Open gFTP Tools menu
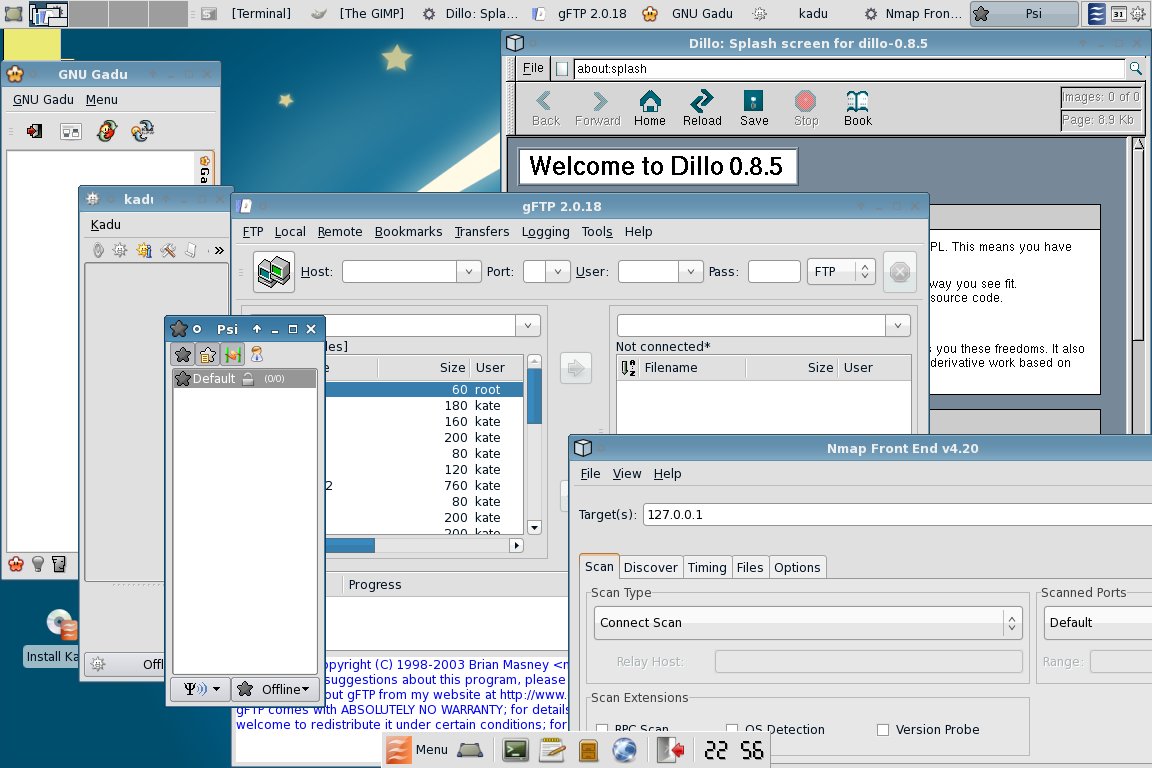The image size is (1152, 768). tap(597, 232)
